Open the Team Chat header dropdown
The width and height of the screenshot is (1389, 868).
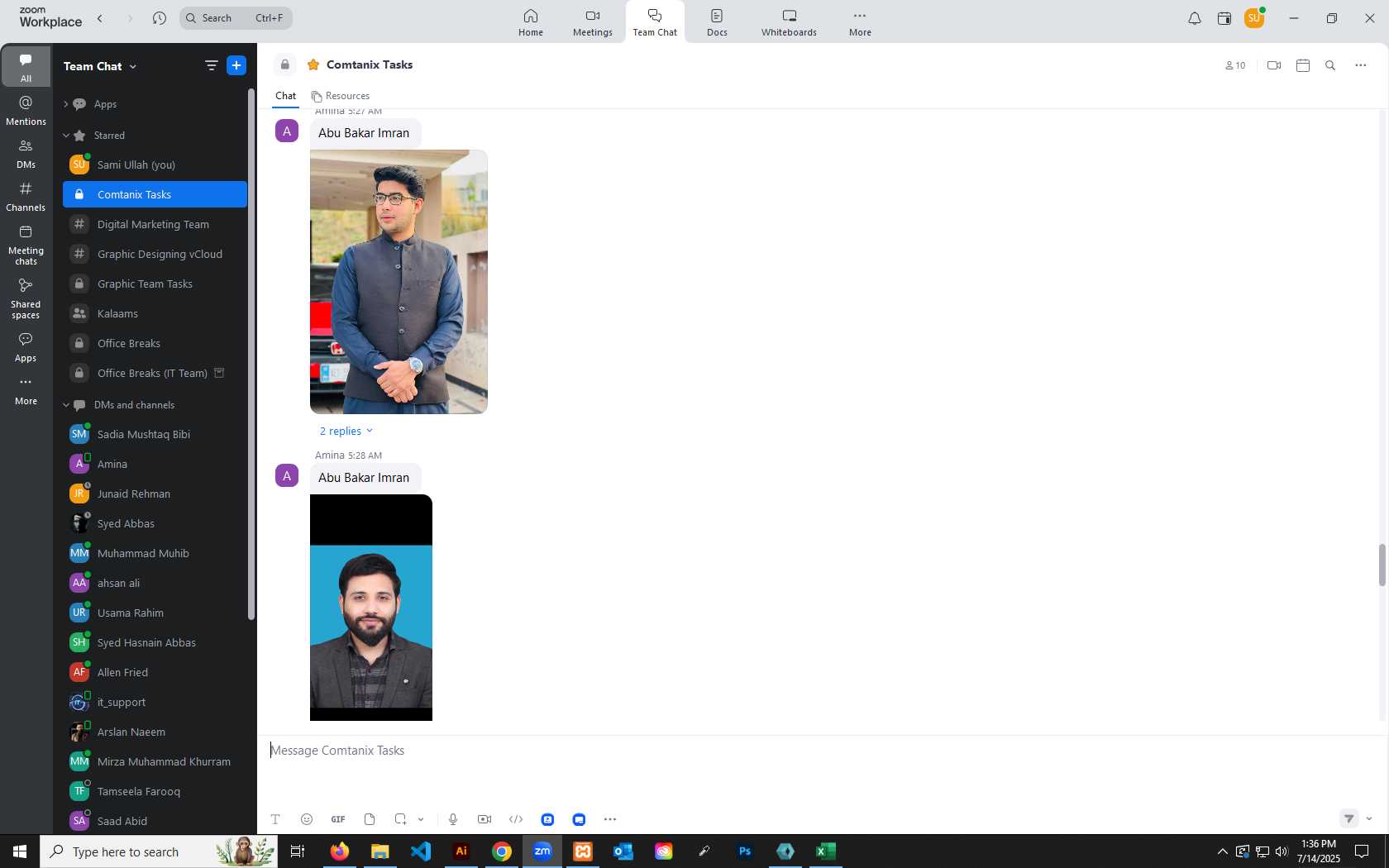133,66
